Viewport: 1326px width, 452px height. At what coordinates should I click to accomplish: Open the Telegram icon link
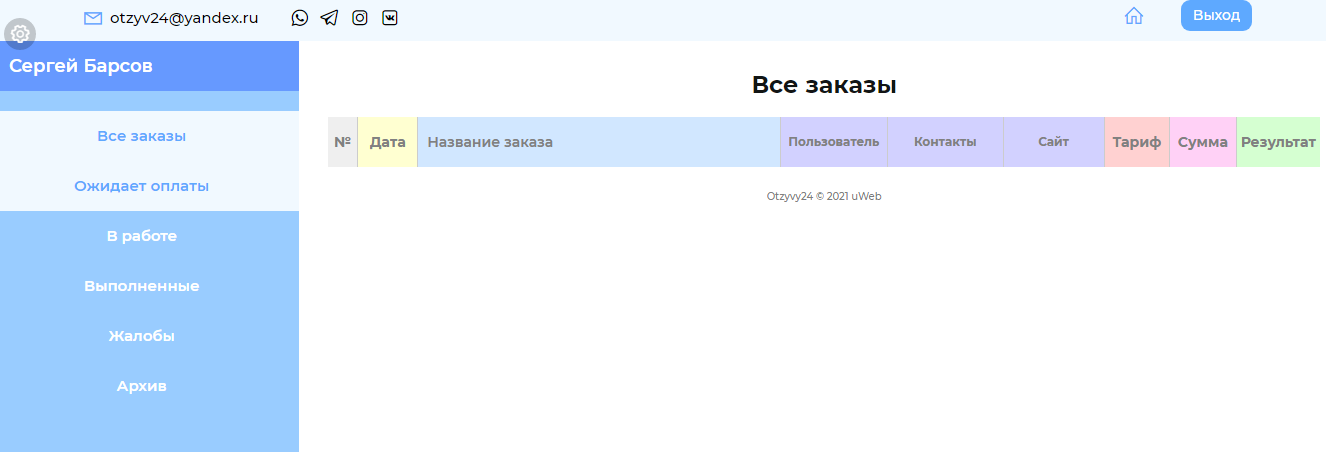pyautogui.click(x=329, y=17)
